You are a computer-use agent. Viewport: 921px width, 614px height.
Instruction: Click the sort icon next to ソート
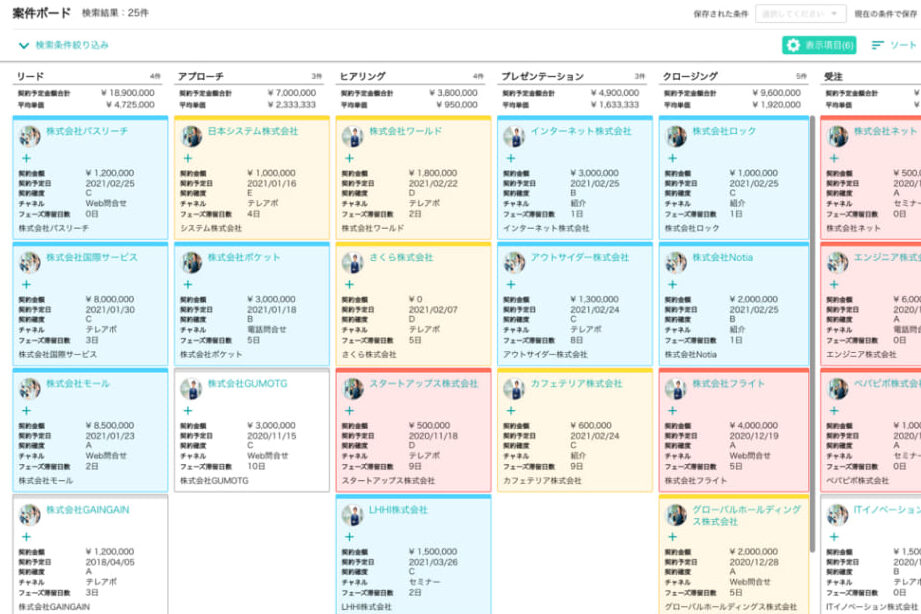coord(878,45)
